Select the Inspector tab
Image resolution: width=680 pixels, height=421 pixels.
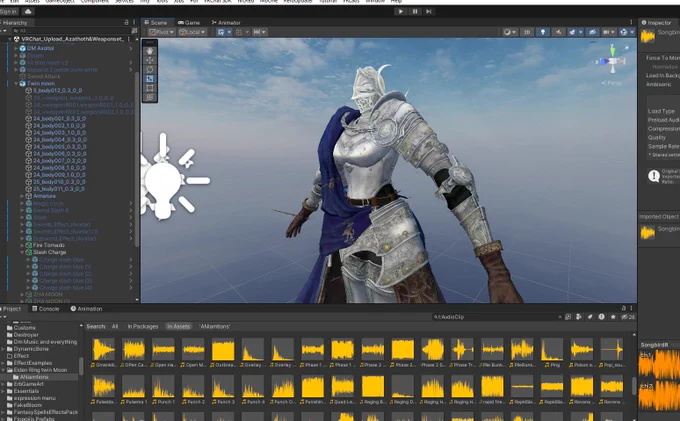point(656,23)
